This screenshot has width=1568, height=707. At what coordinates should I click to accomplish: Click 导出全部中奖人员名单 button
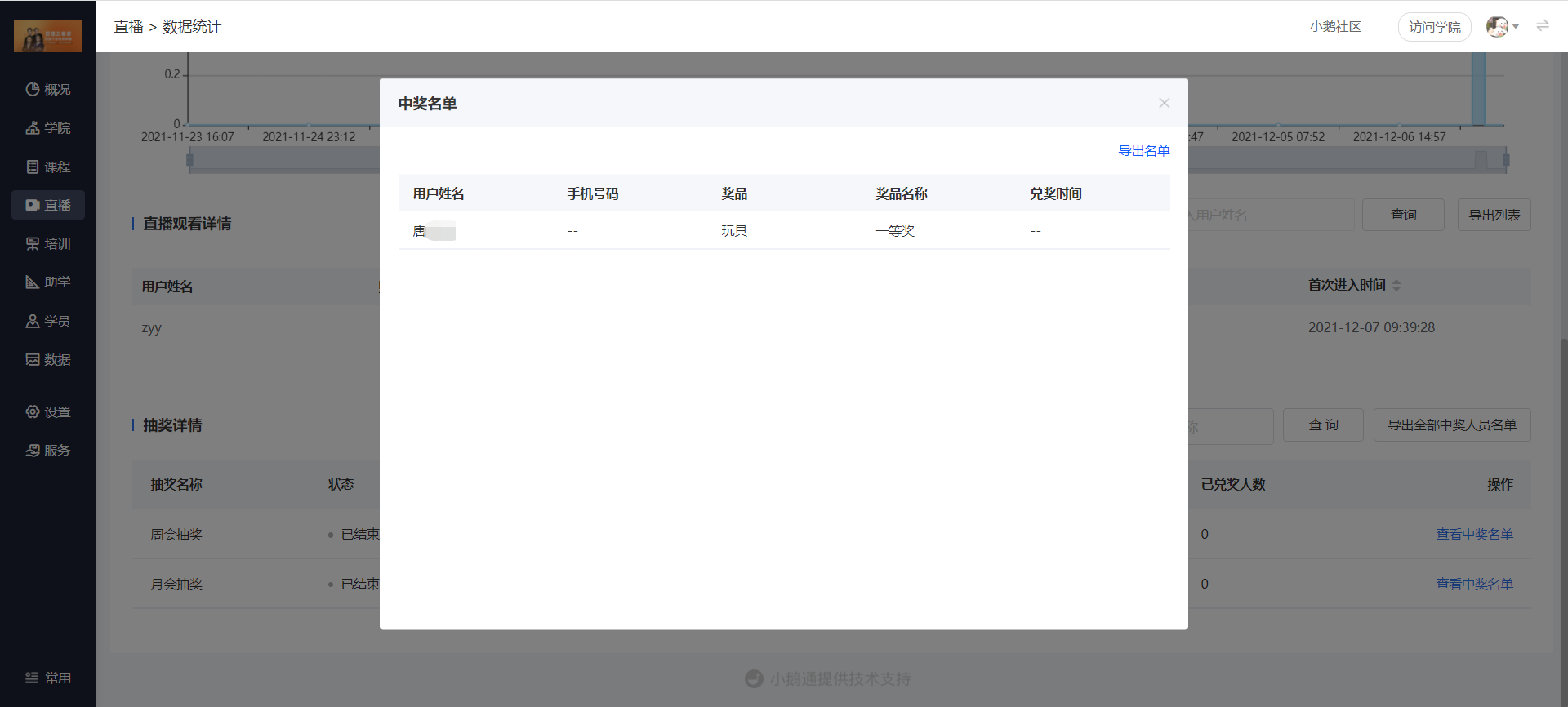[x=1452, y=425]
